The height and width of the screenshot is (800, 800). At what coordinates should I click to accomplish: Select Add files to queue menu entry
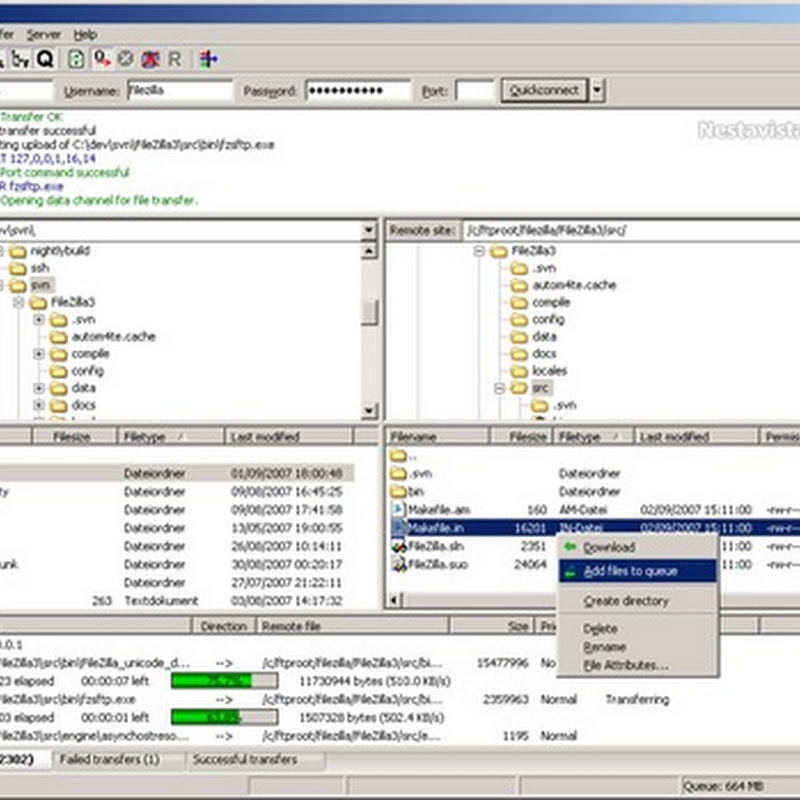click(630, 571)
